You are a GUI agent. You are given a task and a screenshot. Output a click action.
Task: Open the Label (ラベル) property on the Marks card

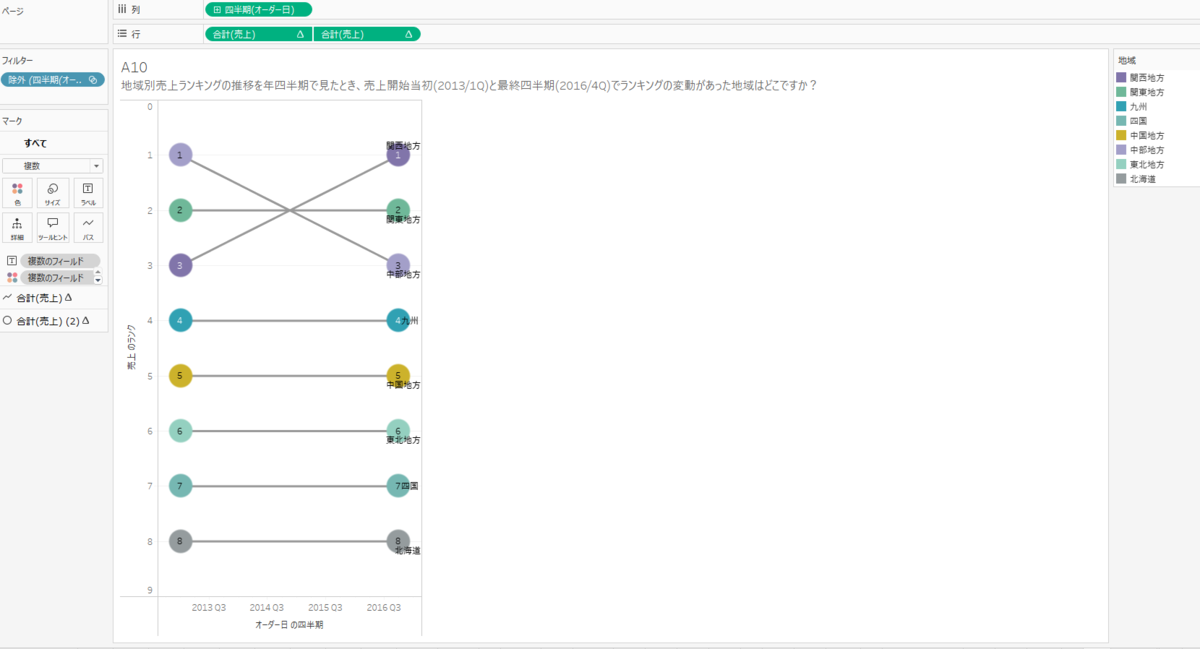pos(88,192)
